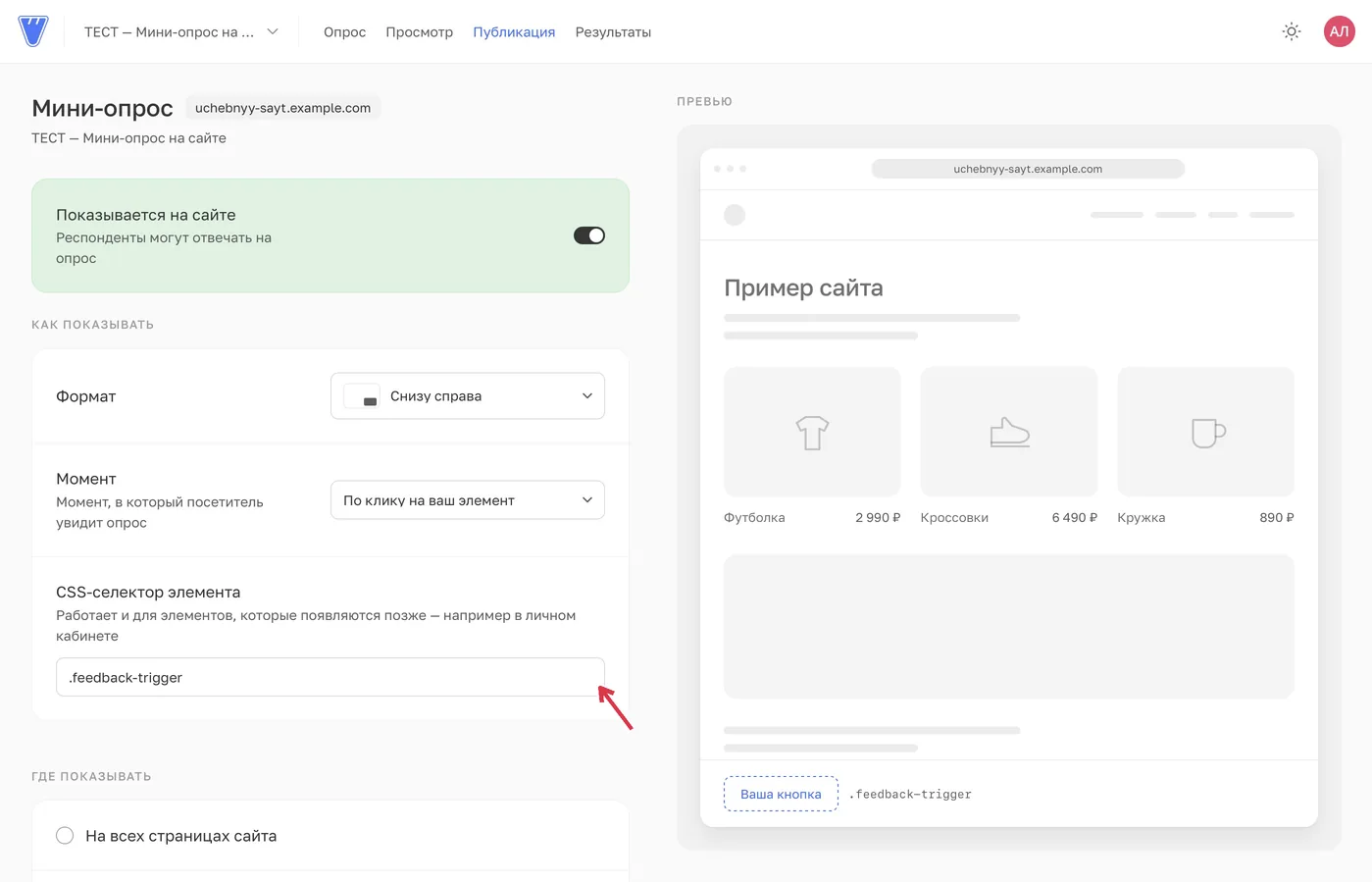
Task: Go to the Опрос tab
Action: 344,32
